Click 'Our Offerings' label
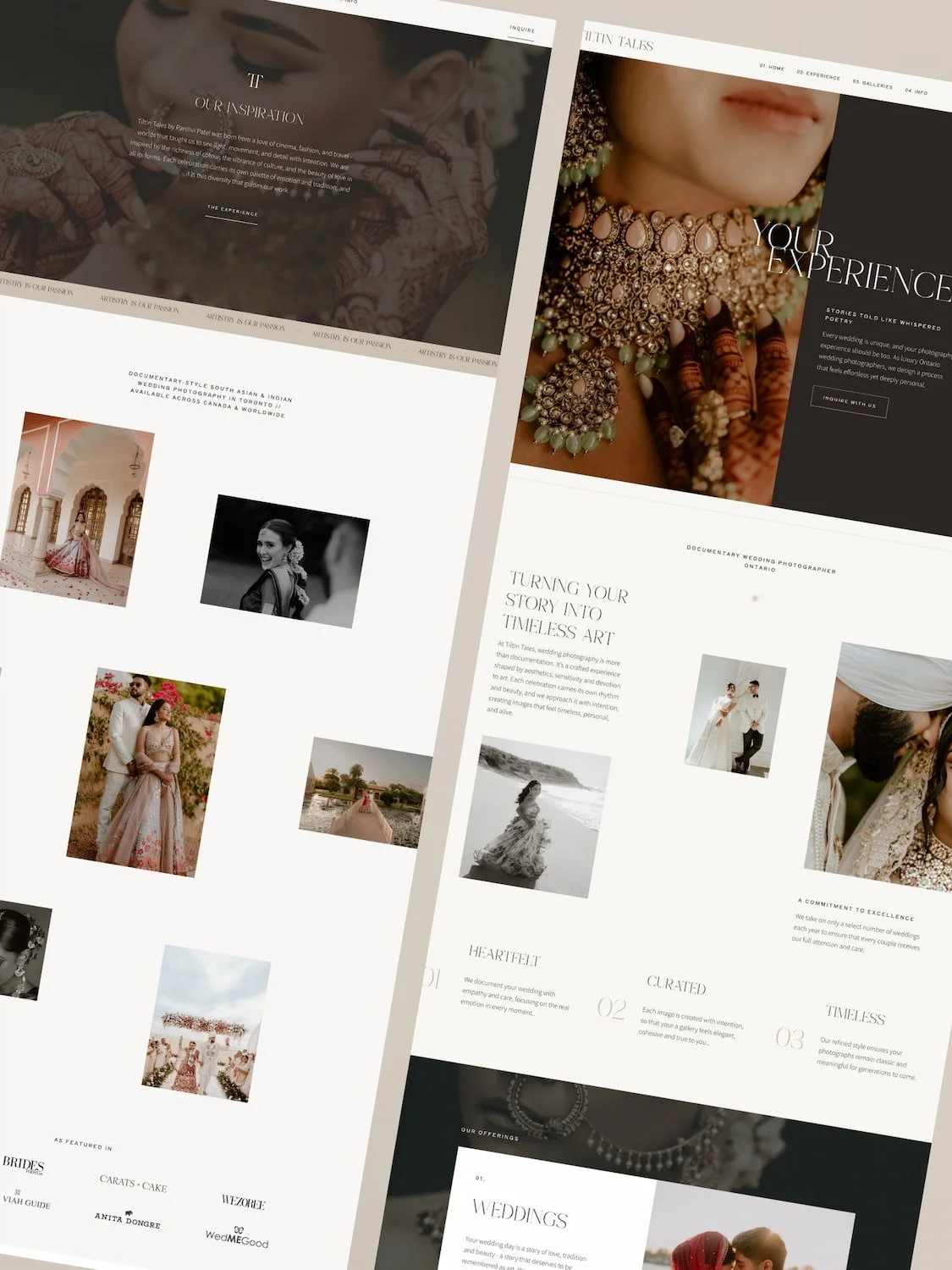This screenshot has height=1270, width=952. pos(490,1133)
